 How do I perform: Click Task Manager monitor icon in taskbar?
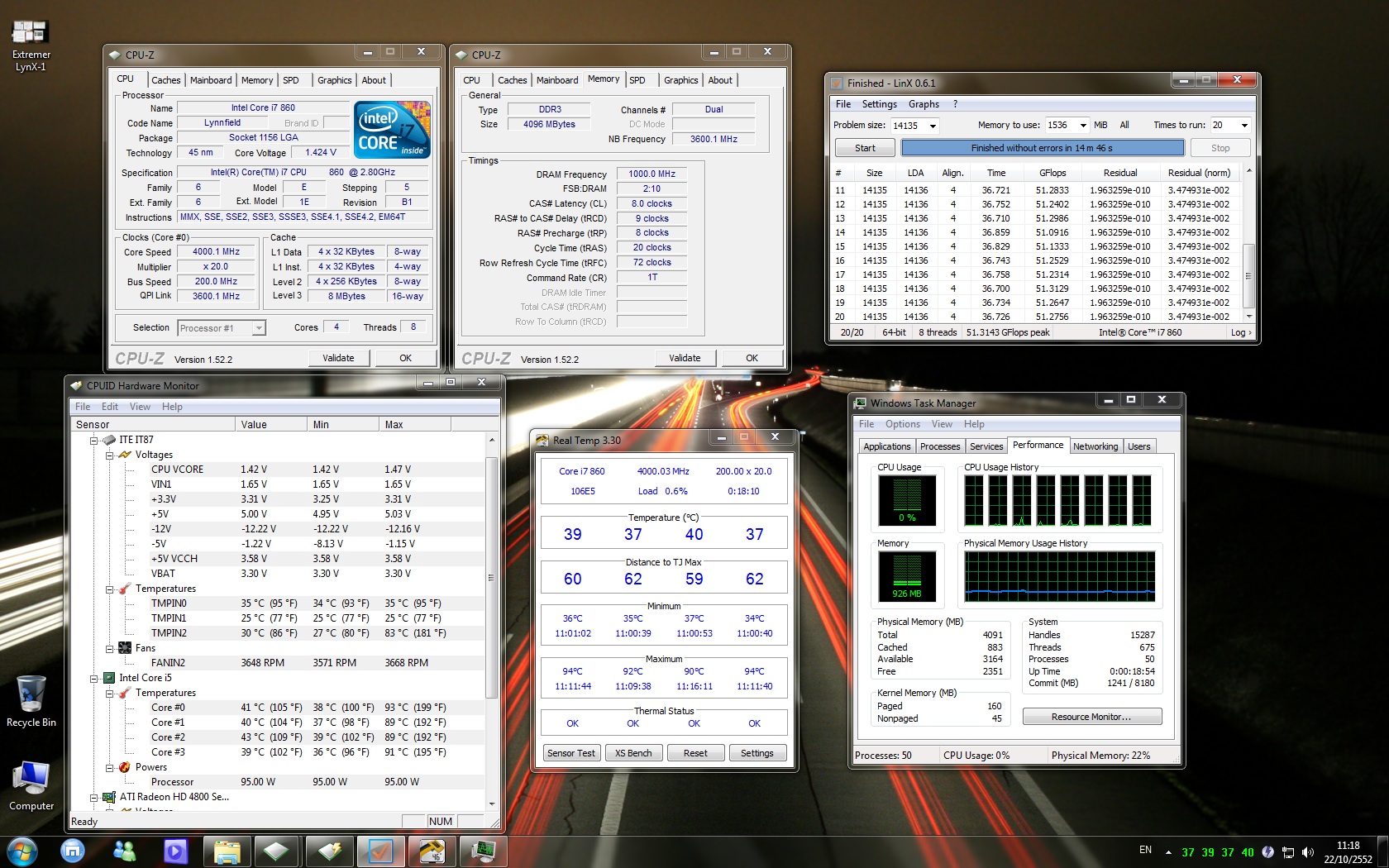pos(483,851)
